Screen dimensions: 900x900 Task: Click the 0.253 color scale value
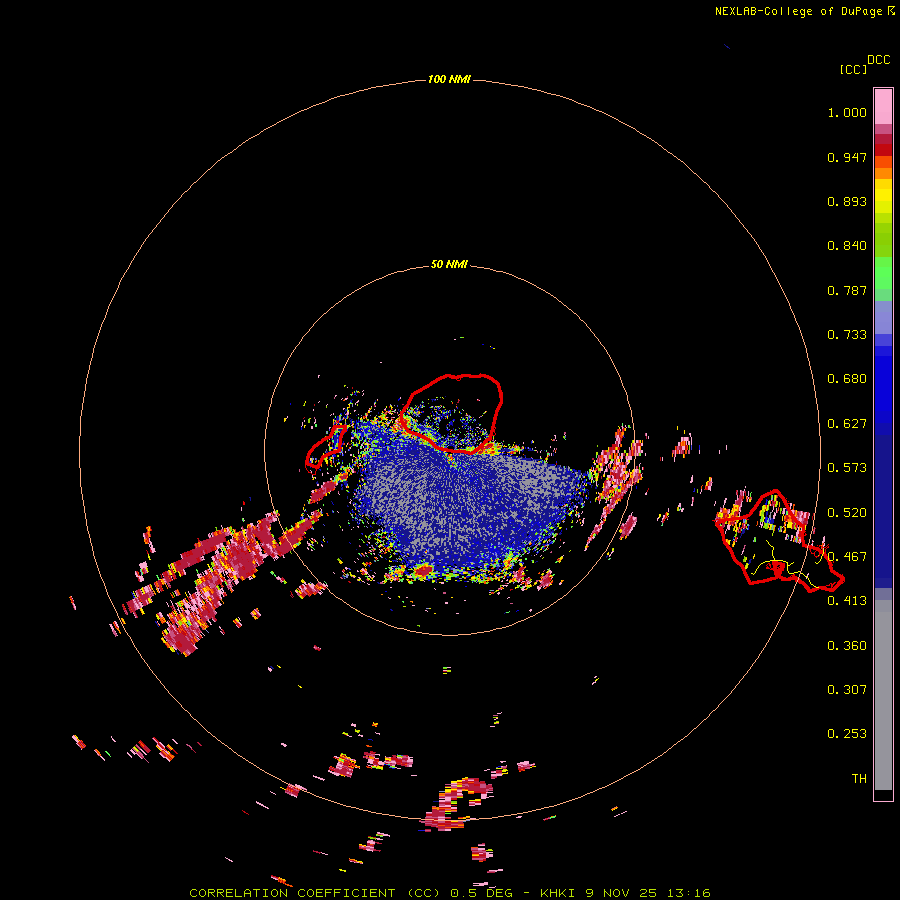click(x=847, y=734)
